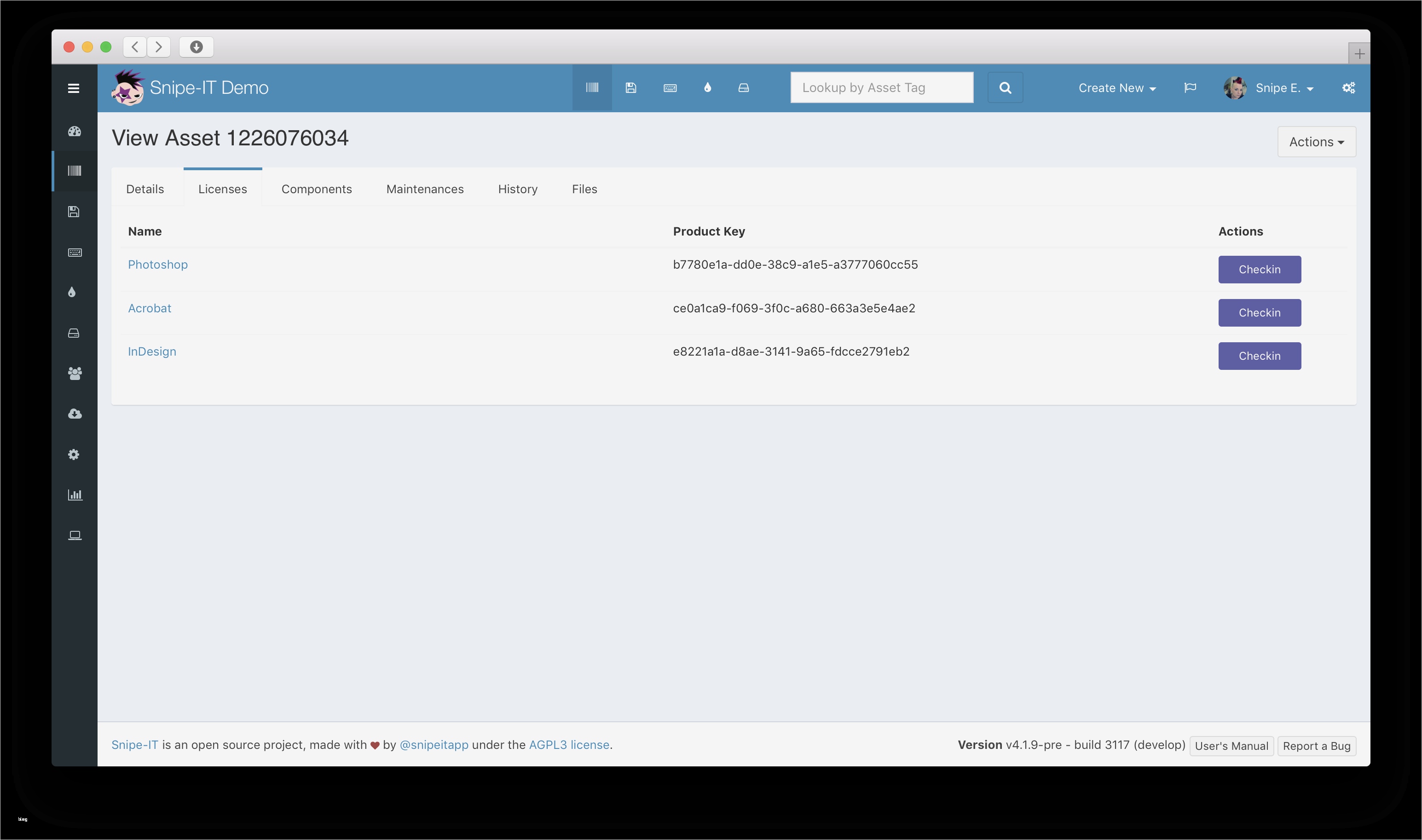The height and width of the screenshot is (840, 1422).
Task: Open the InDesign license link
Action: click(x=152, y=351)
